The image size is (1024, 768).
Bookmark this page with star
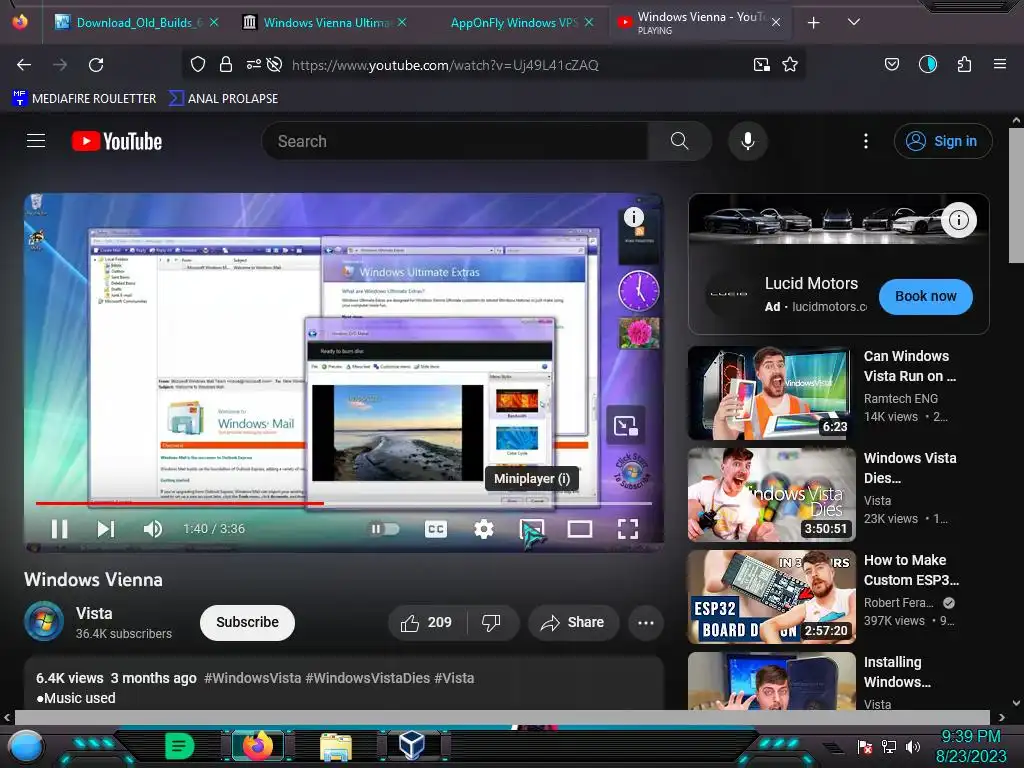[x=790, y=65]
